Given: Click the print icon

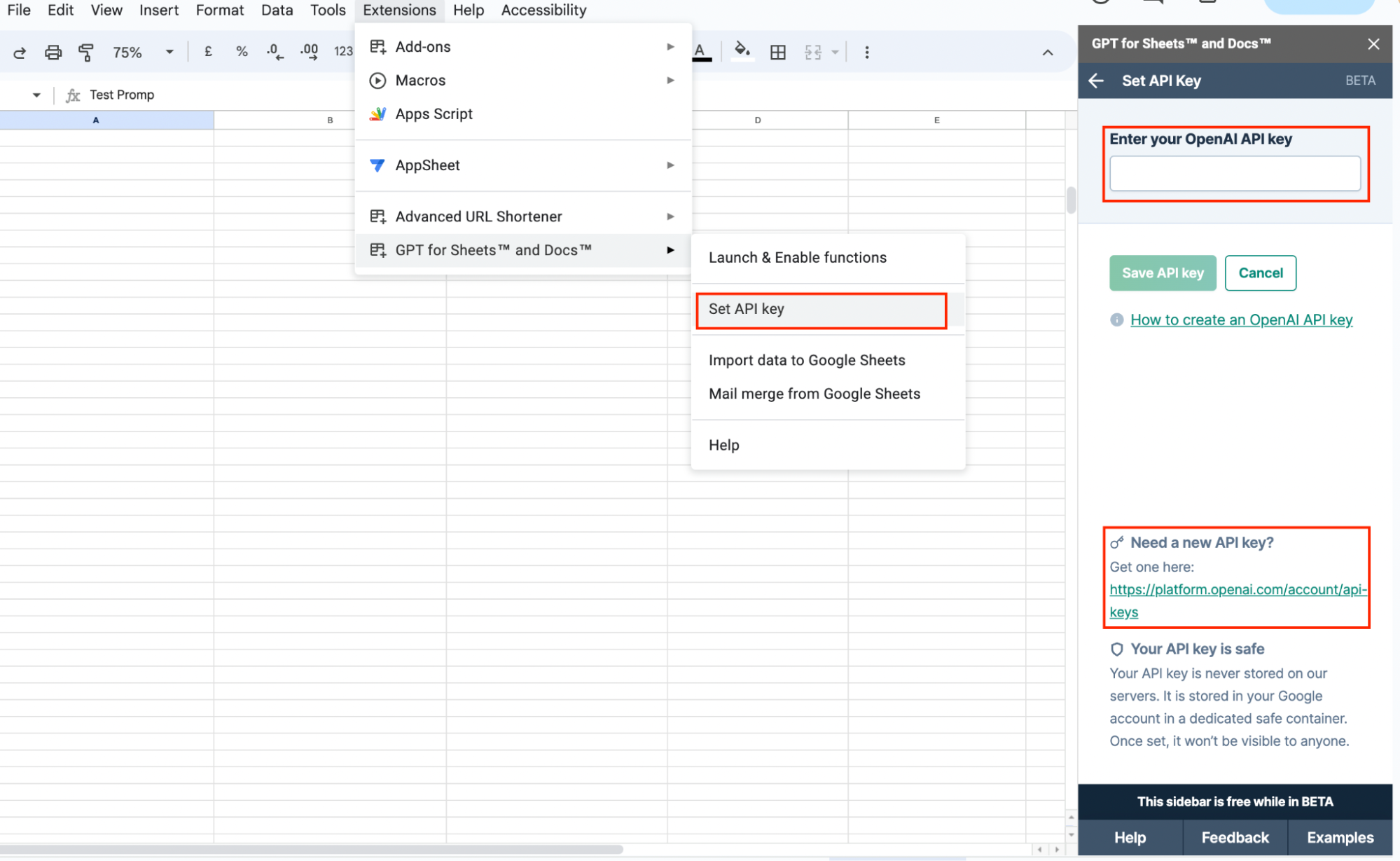Looking at the screenshot, I should (x=53, y=53).
